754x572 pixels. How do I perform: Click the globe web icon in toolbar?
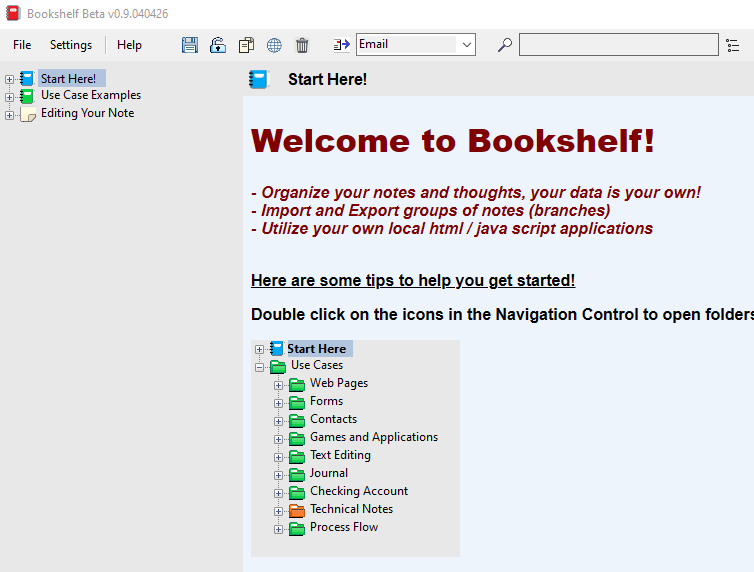274,45
